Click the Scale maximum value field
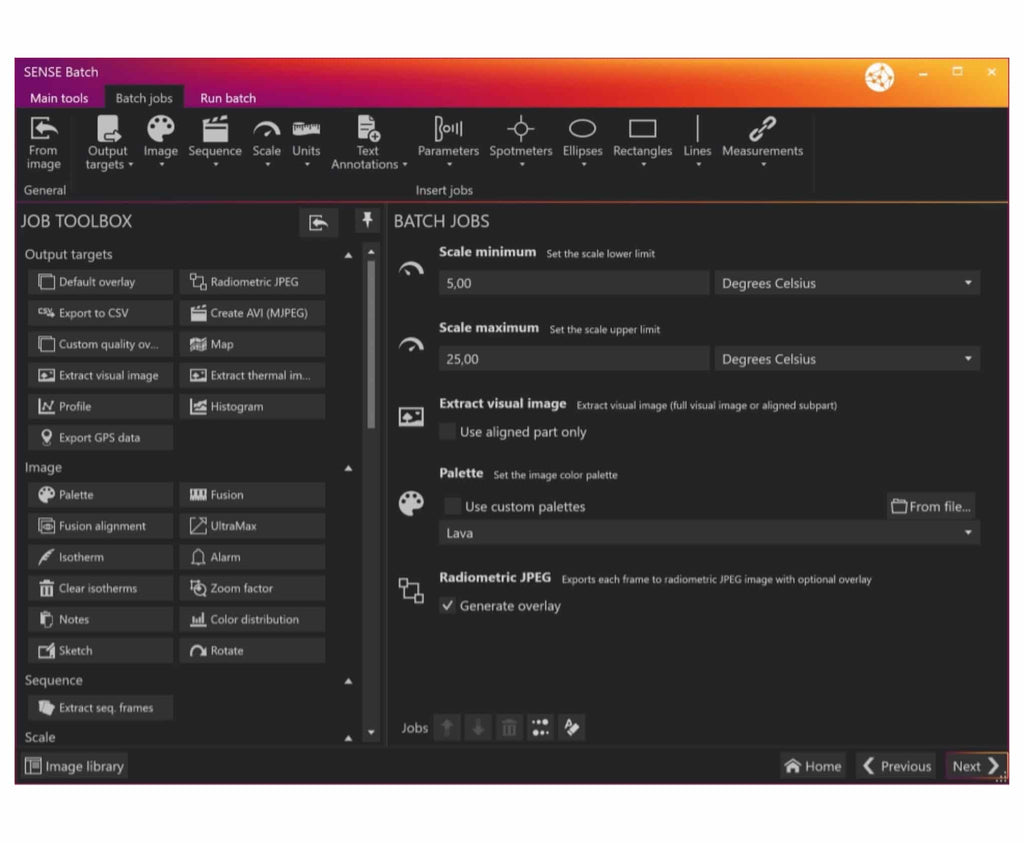 573,358
